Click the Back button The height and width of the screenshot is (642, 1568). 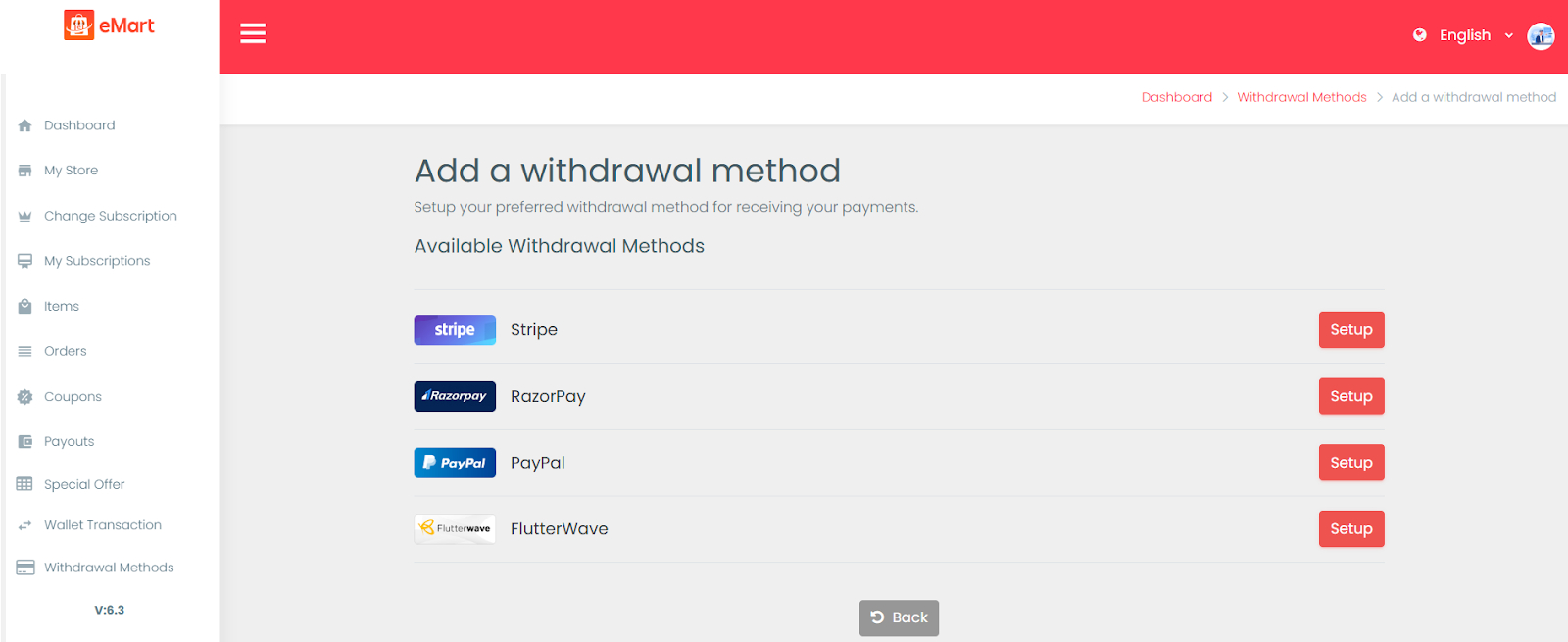899,617
